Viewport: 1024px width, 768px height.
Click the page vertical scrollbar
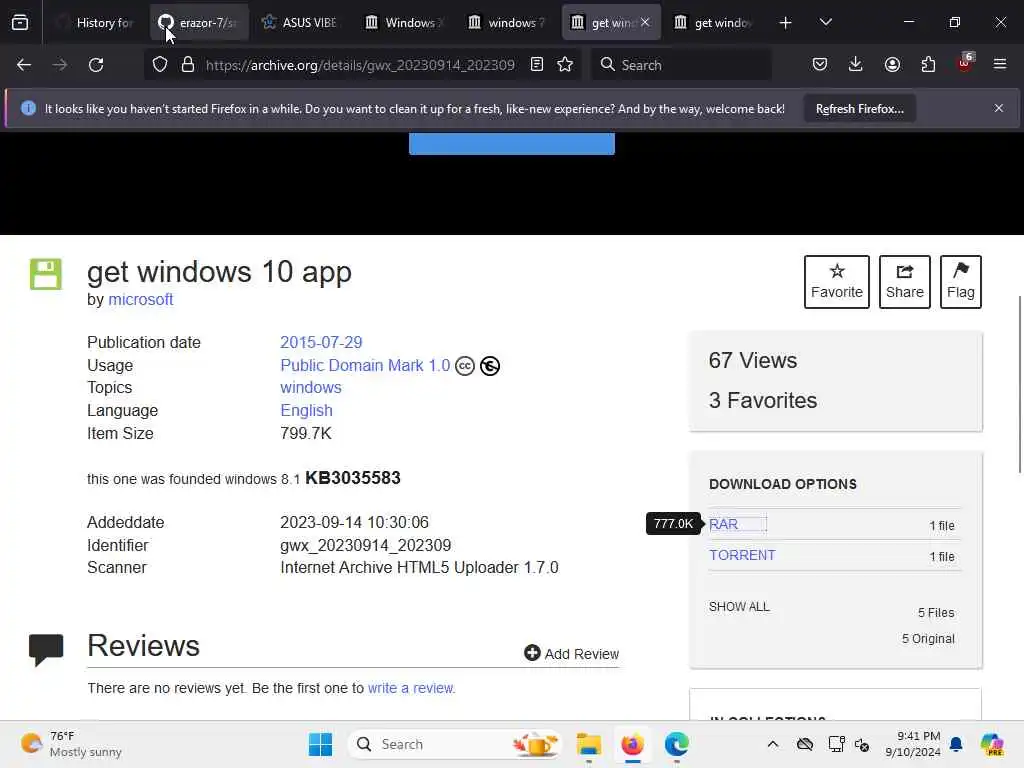[x=1019, y=384]
